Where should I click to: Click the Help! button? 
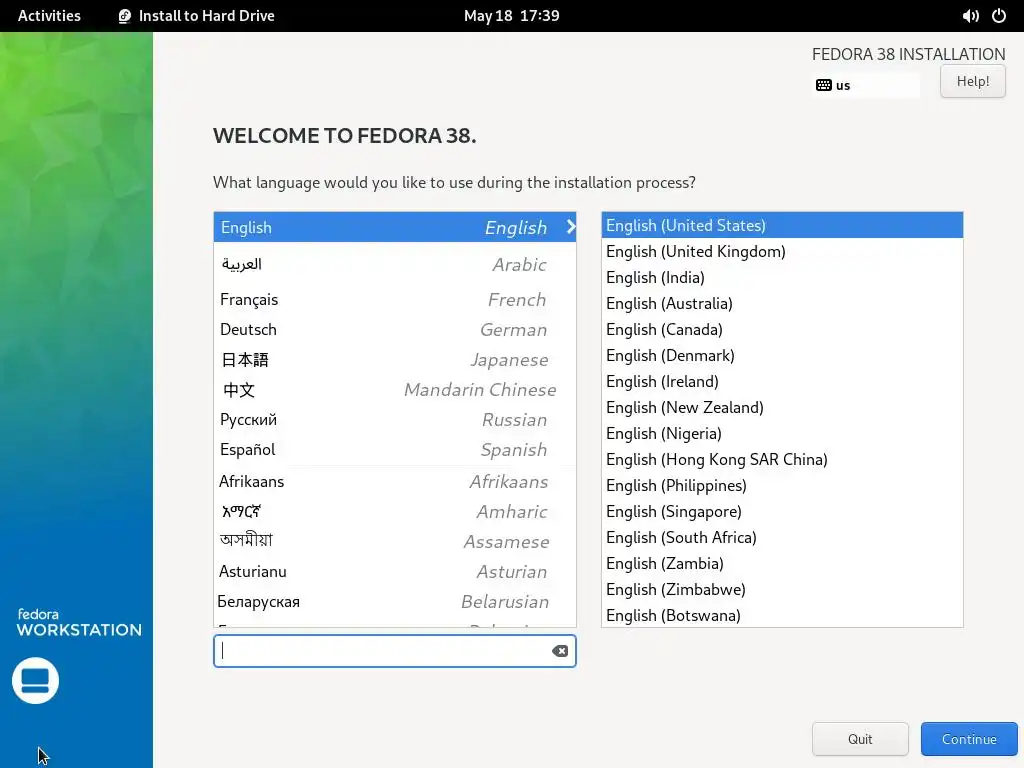click(972, 82)
